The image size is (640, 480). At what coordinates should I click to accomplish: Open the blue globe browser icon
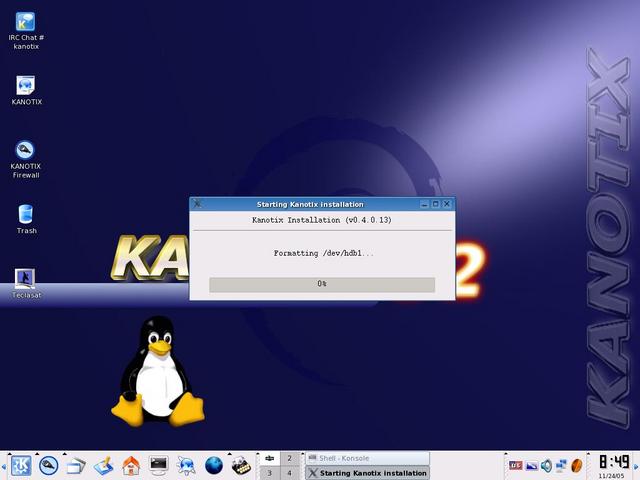click(x=214, y=466)
